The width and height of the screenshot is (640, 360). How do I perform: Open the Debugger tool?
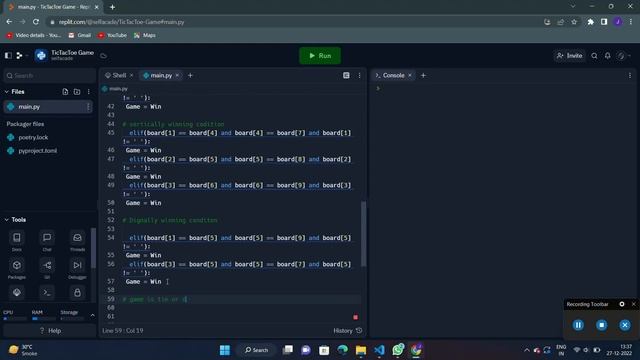click(77, 268)
